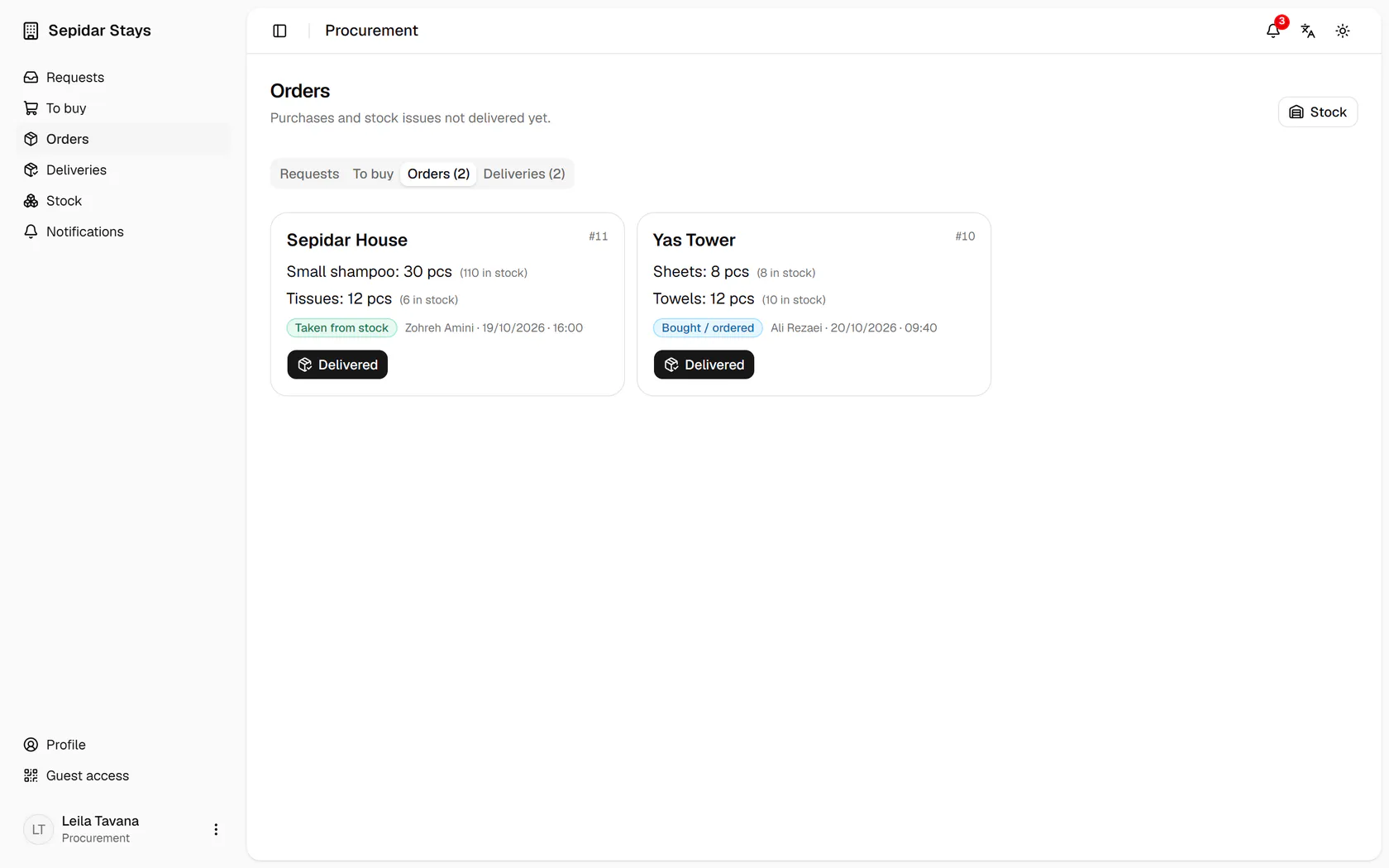Switch to the Requests tab
This screenshot has height=868, width=1389.
tap(309, 174)
